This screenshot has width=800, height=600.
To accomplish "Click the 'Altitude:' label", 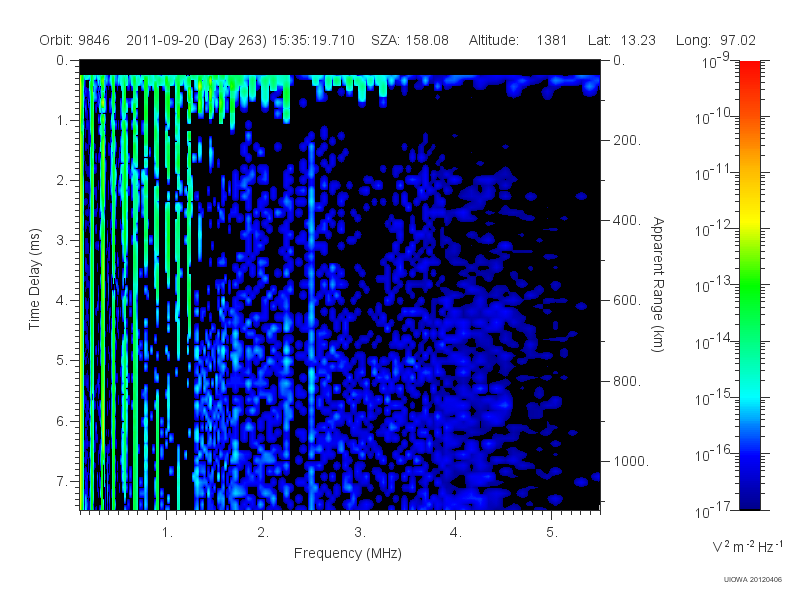I will click(x=493, y=40).
